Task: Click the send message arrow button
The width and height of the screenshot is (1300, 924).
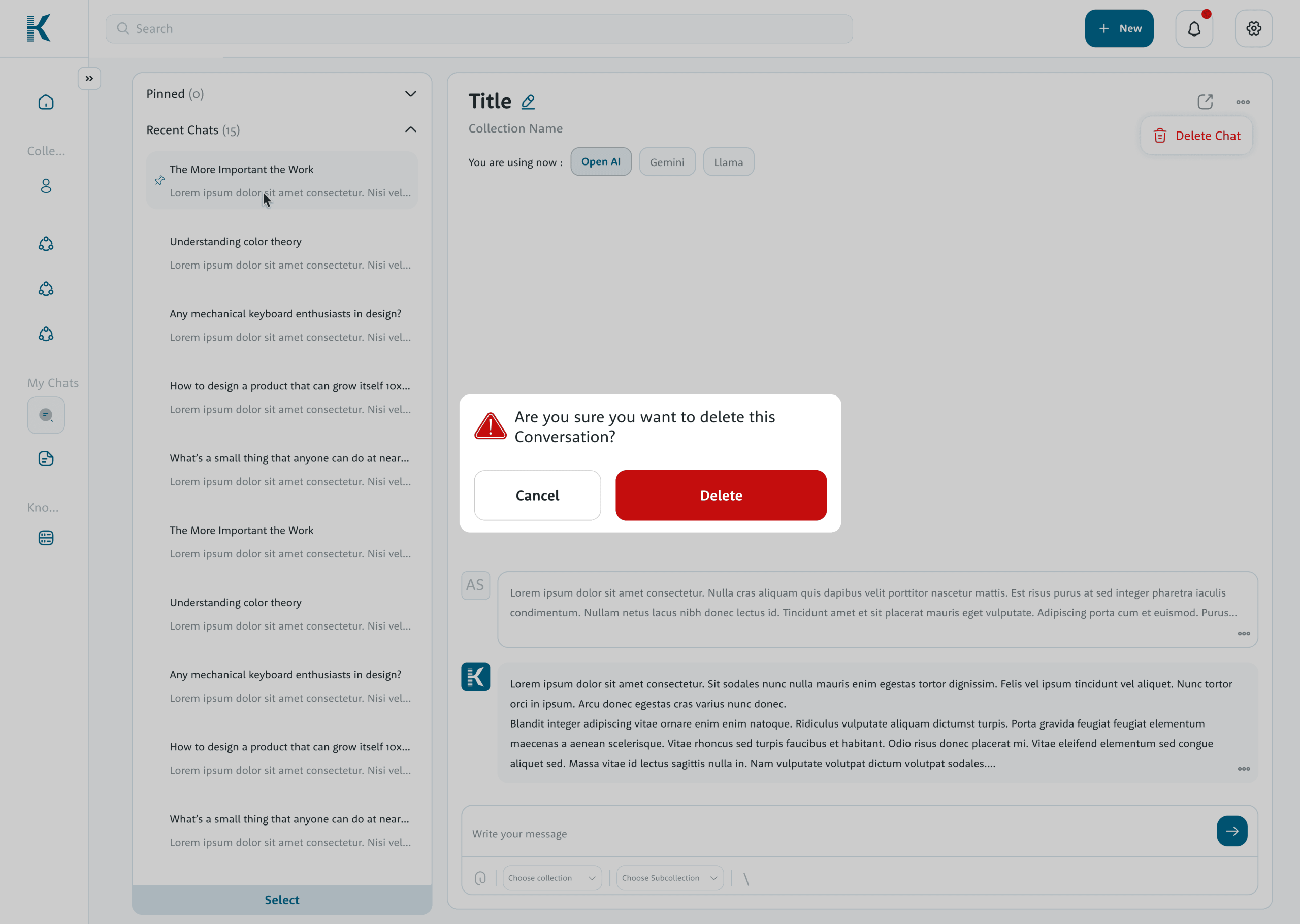Action: (1232, 831)
